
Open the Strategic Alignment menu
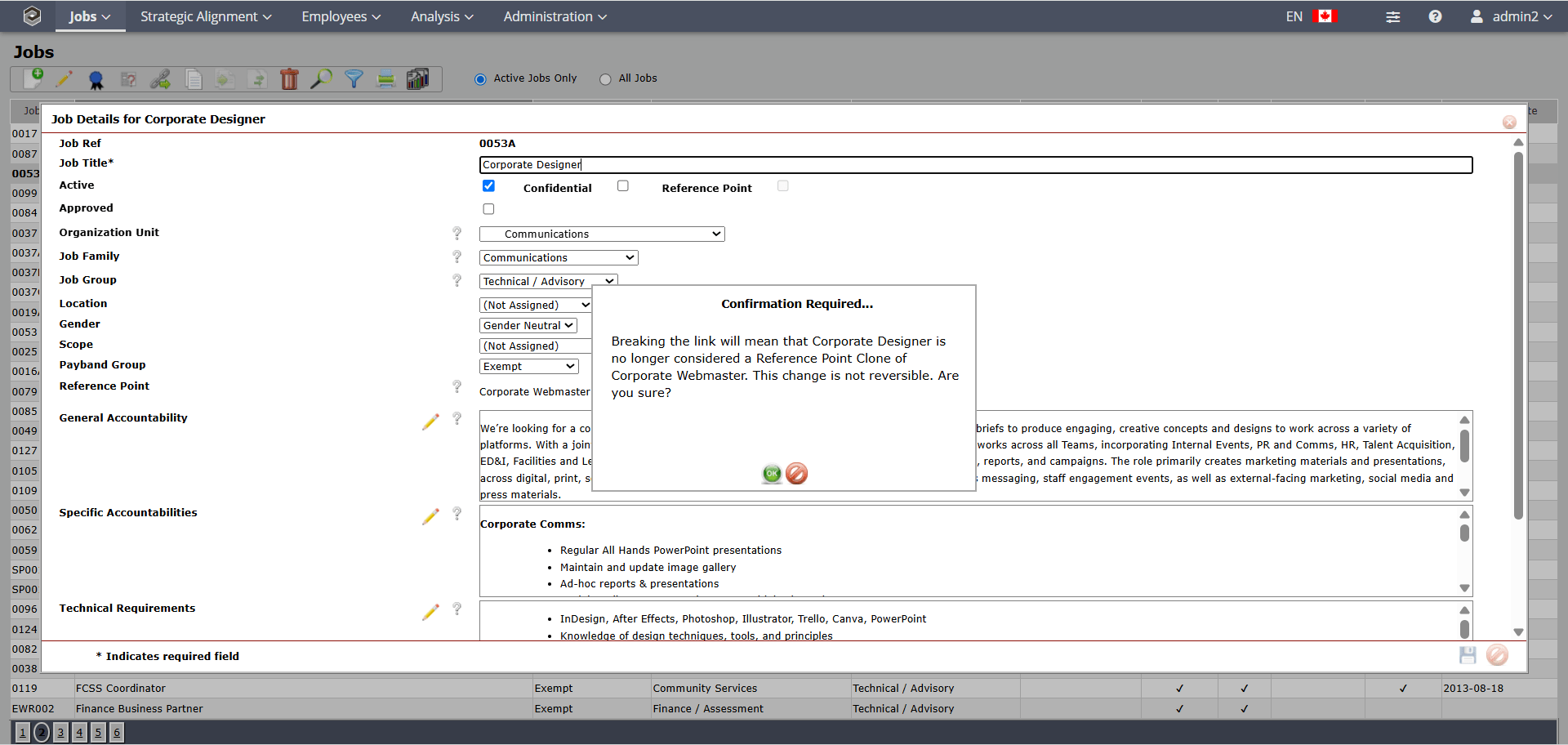coord(206,16)
